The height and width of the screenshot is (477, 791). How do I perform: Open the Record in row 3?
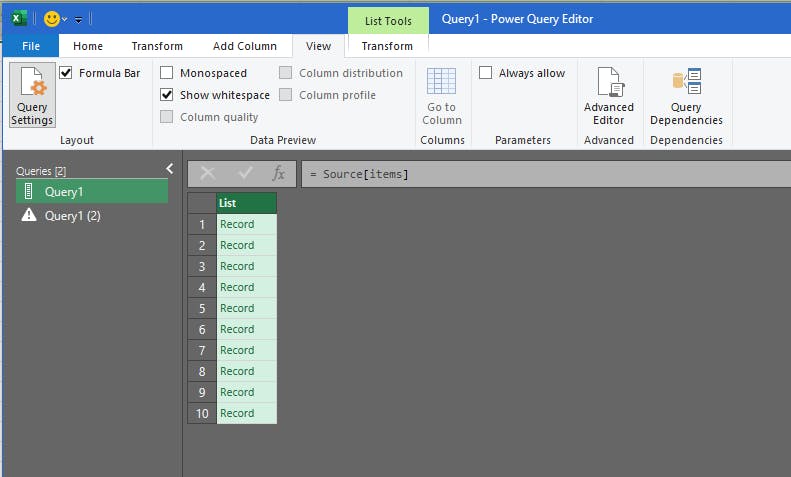[237, 266]
